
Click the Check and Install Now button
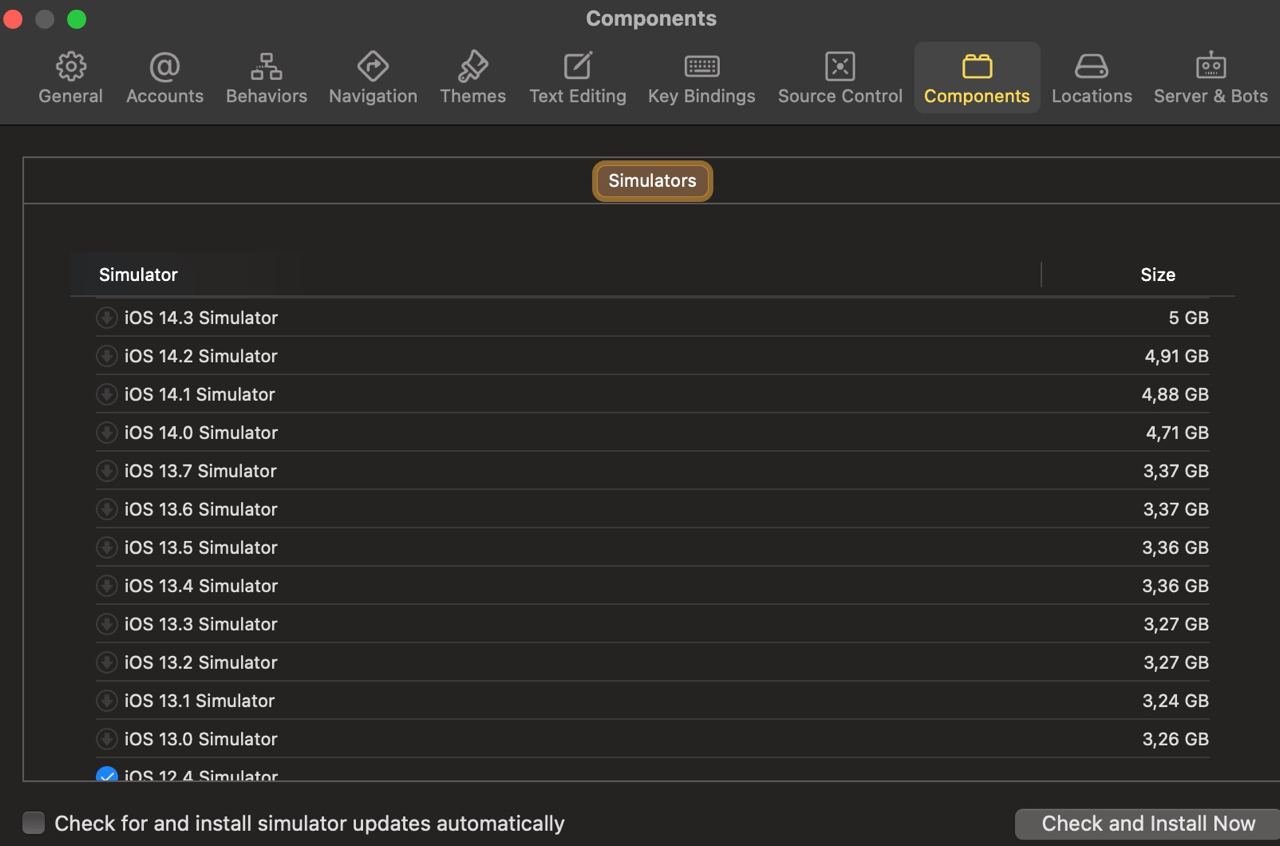tap(1148, 824)
